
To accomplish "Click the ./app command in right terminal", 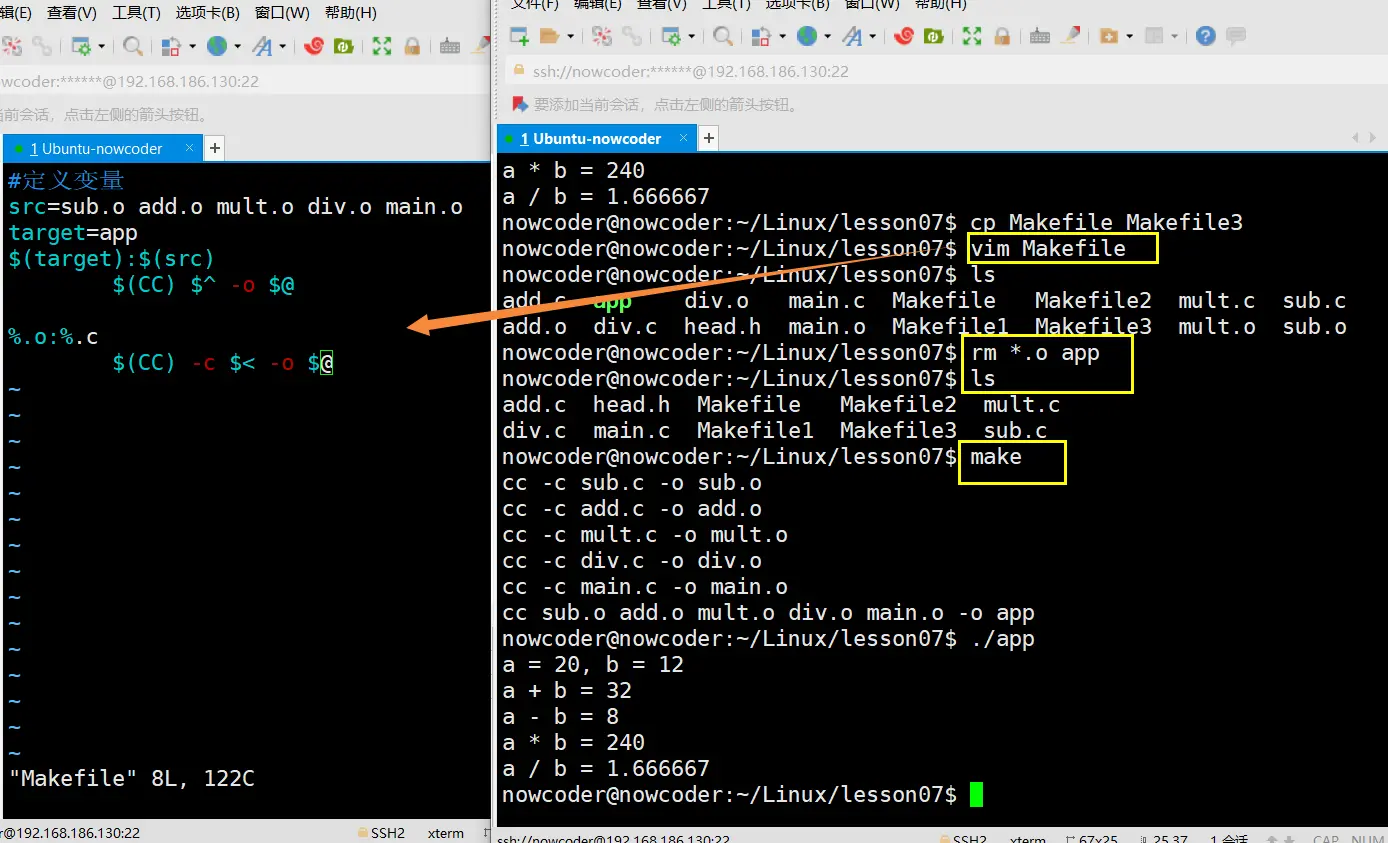I will [x=1003, y=639].
